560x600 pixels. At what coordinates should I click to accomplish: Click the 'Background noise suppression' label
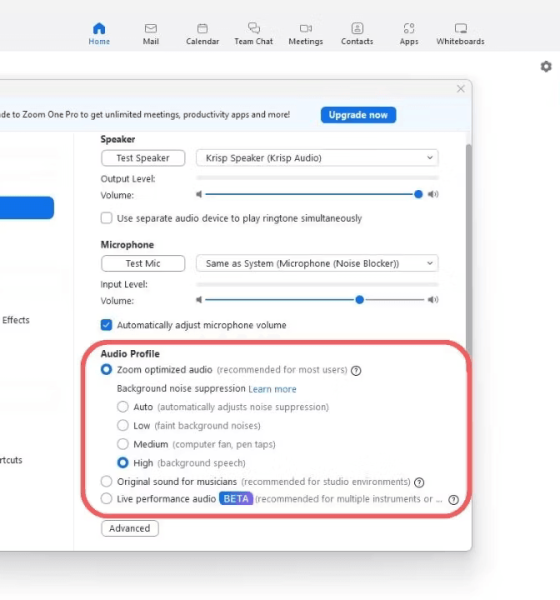181,388
